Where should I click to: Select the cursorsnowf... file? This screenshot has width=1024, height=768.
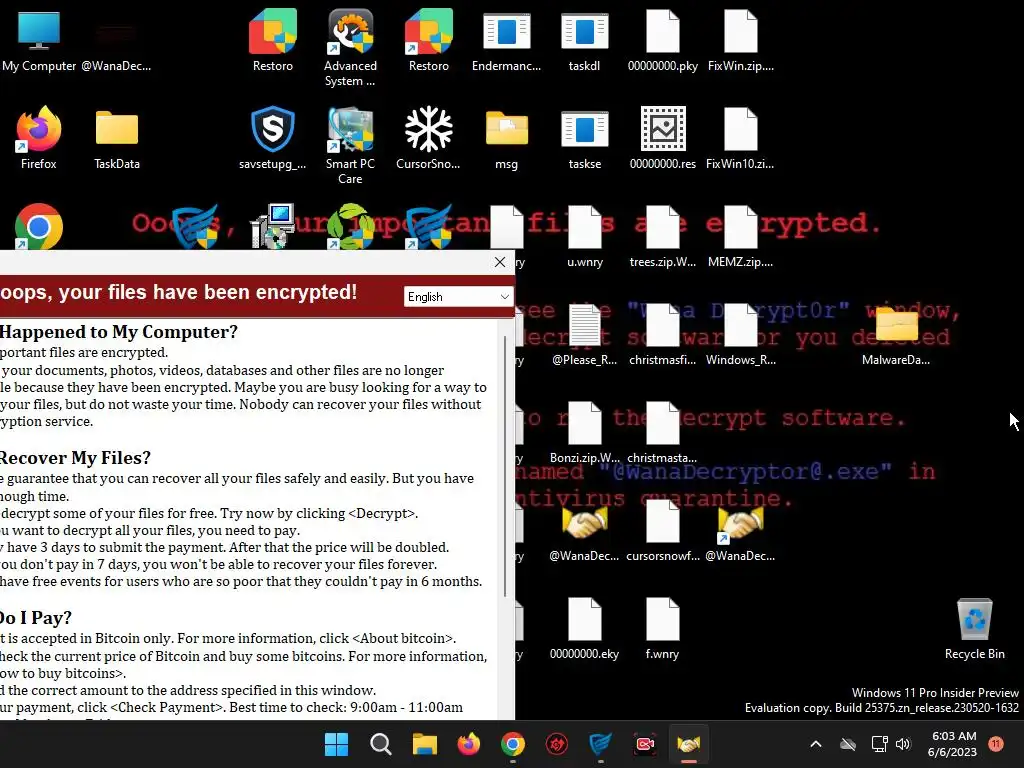pos(662,530)
